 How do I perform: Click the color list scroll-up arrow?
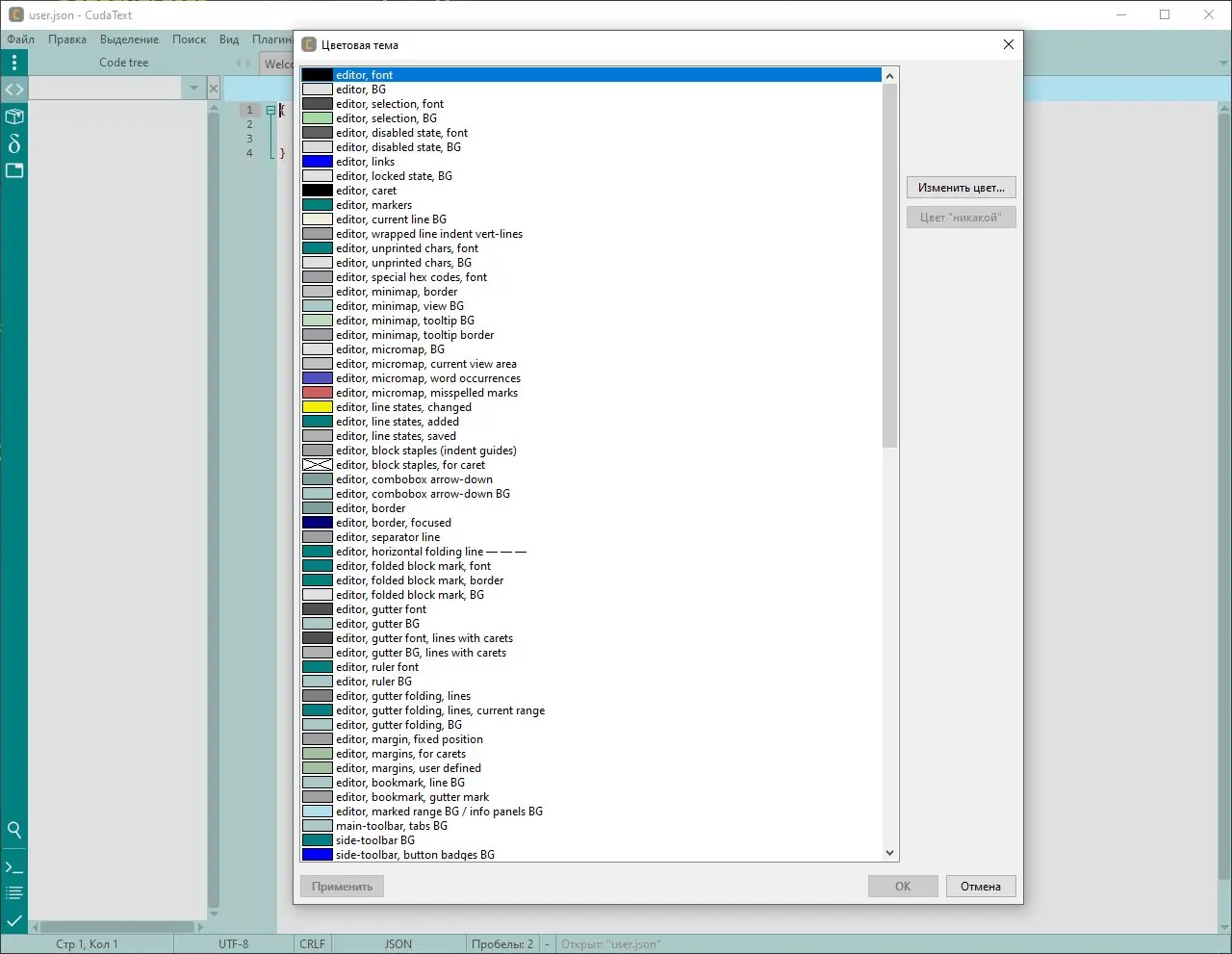(889, 76)
